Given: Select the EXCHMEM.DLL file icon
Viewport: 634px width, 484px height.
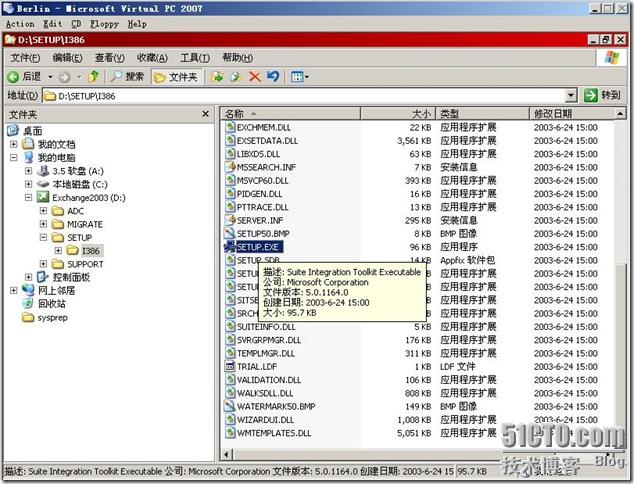Looking at the screenshot, I should [x=230, y=127].
